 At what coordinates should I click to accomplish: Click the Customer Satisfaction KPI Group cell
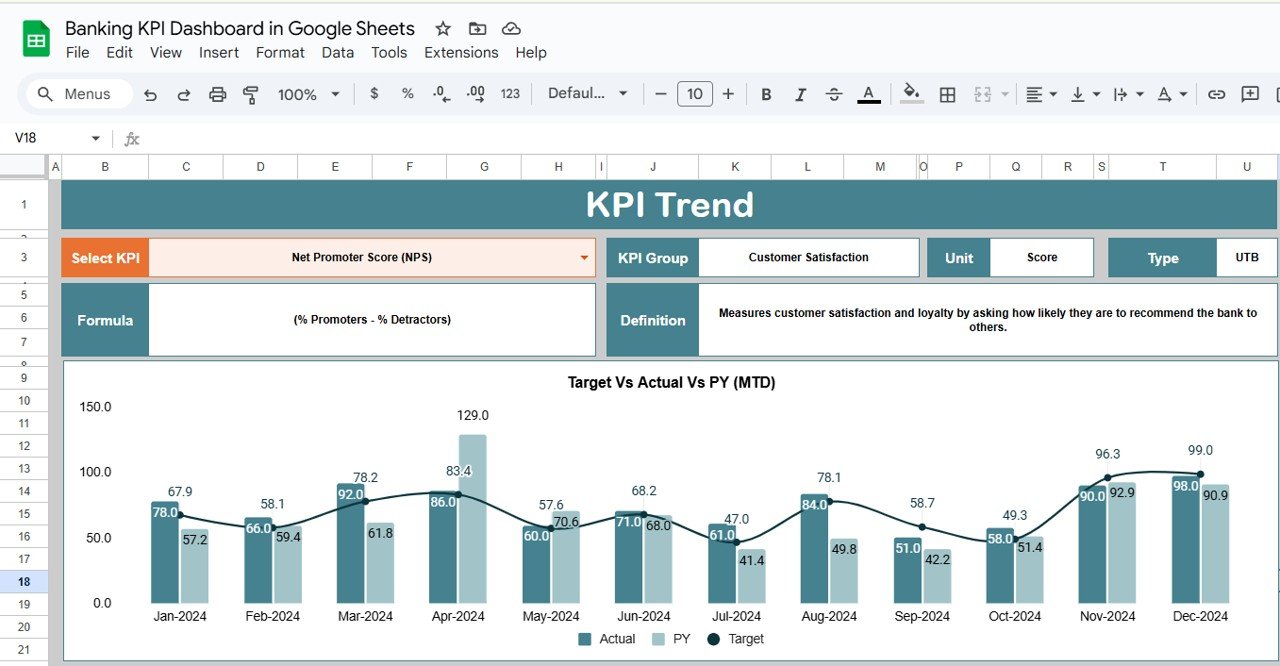click(x=808, y=258)
